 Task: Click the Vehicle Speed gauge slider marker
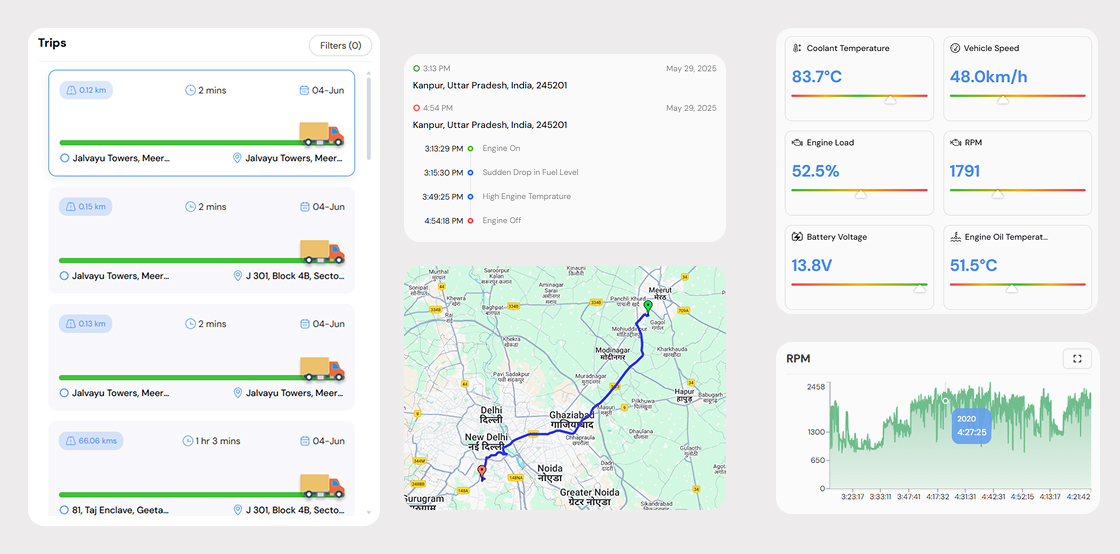pyautogui.click(x=1002, y=100)
